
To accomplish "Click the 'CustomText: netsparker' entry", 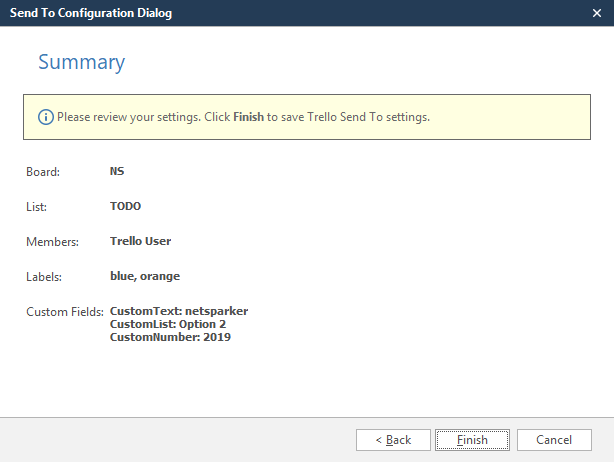I will pyautogui.click(x=178, y=311).
